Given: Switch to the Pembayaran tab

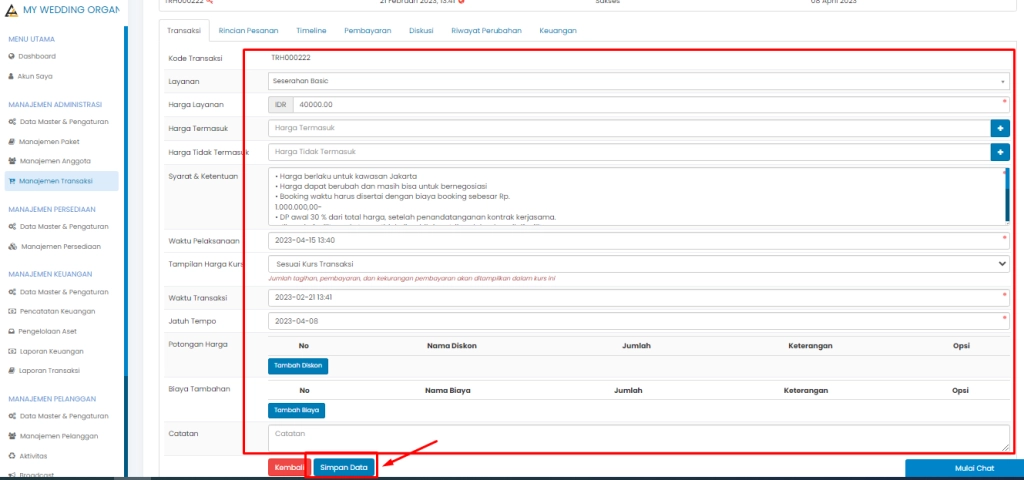Looking at the screenshot, I should coord(367,31).
